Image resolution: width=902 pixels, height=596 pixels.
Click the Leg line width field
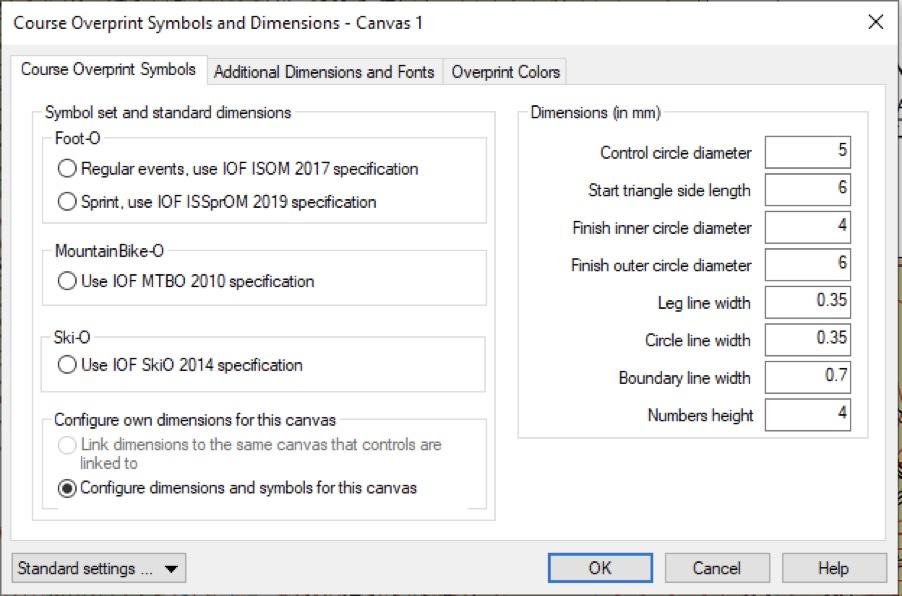tap(808, 302)
